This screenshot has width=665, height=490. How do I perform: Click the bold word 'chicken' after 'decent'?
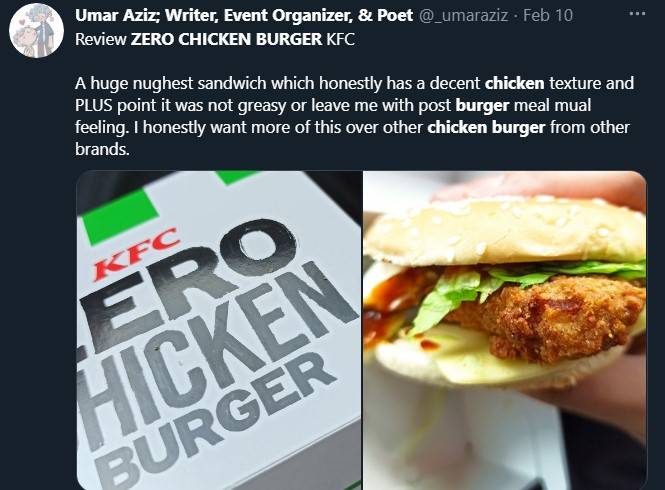[x=514, y=83]
